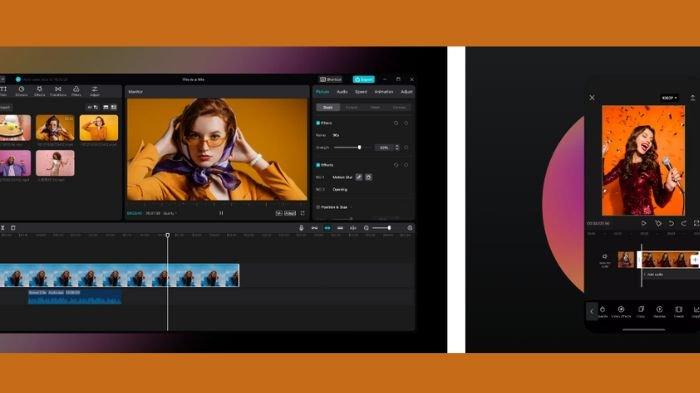Switch to the Audio tab in the inspector

(342, 92)
